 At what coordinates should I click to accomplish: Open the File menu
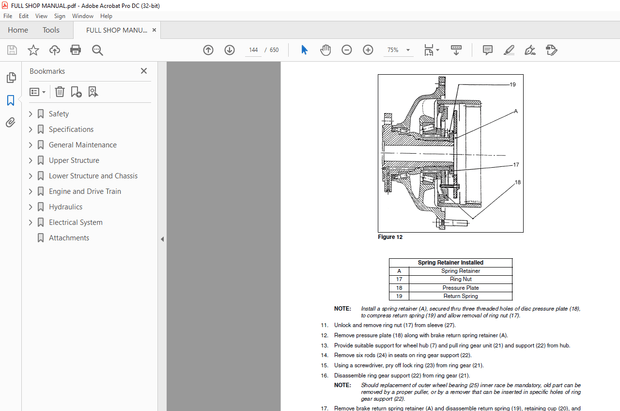(8, 16)
